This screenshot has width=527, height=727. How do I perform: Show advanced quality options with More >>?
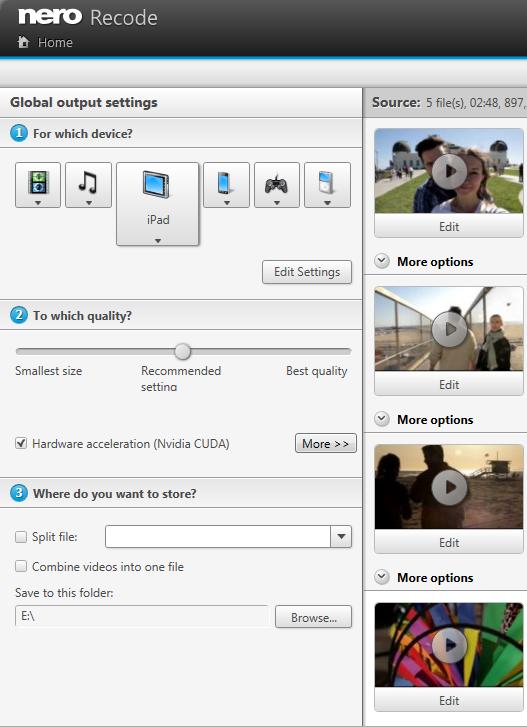(x=325, y=443)
